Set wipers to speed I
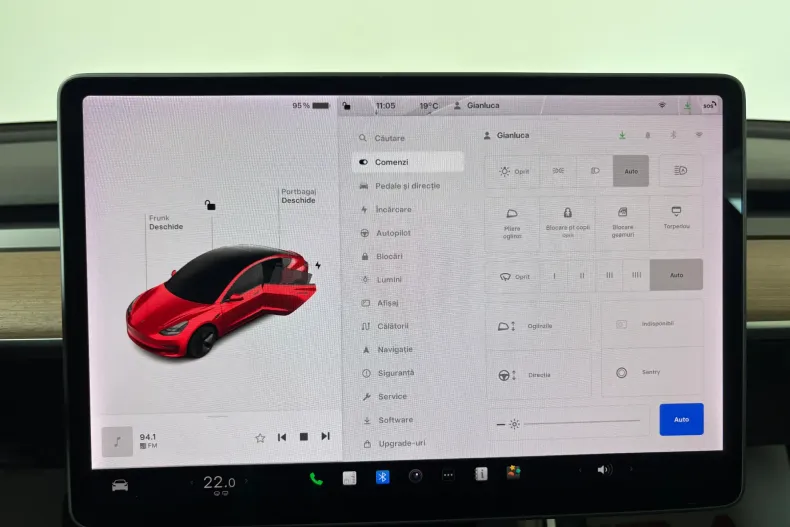 554,276
